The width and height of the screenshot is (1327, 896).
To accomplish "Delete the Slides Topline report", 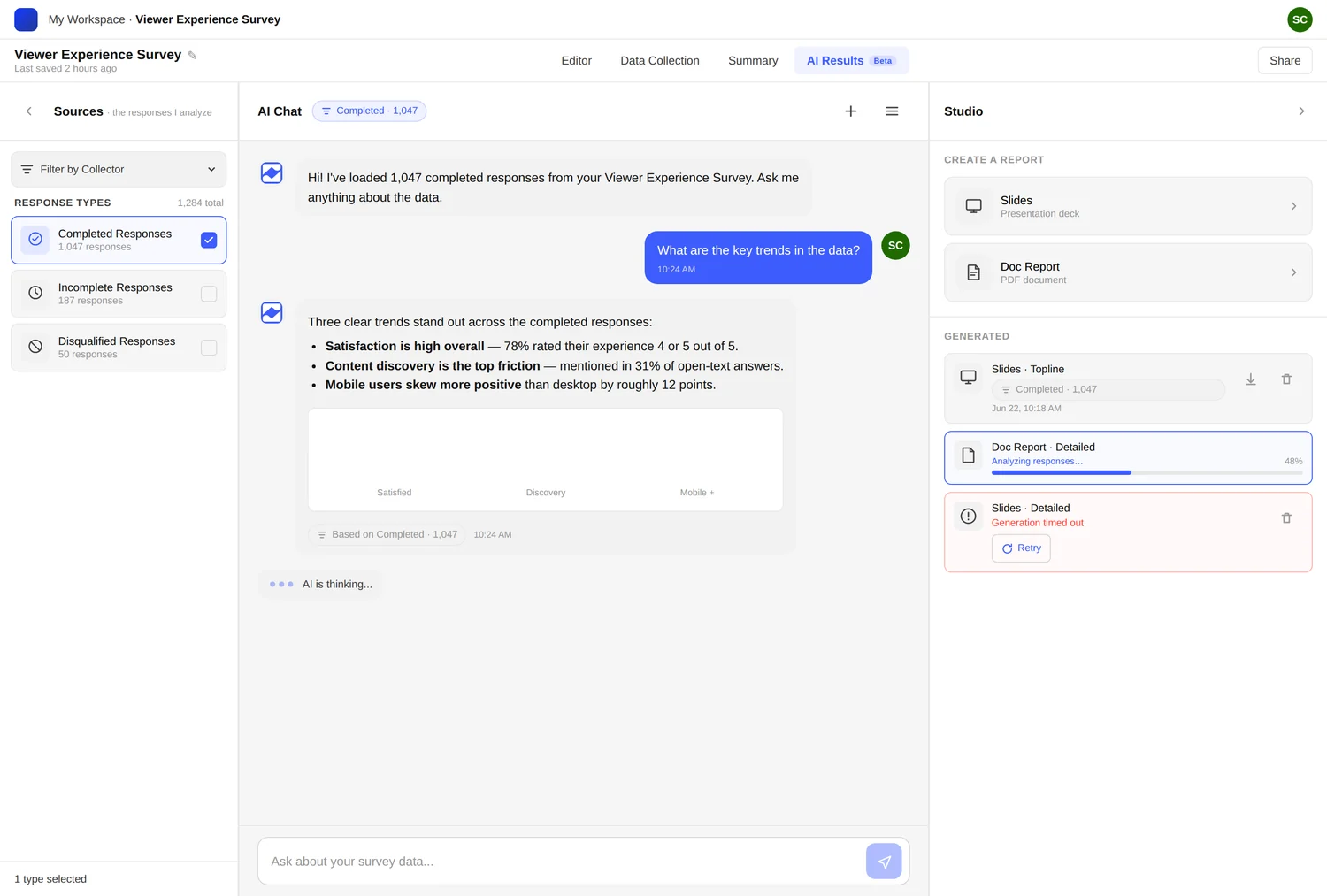I will [1286, 379].
